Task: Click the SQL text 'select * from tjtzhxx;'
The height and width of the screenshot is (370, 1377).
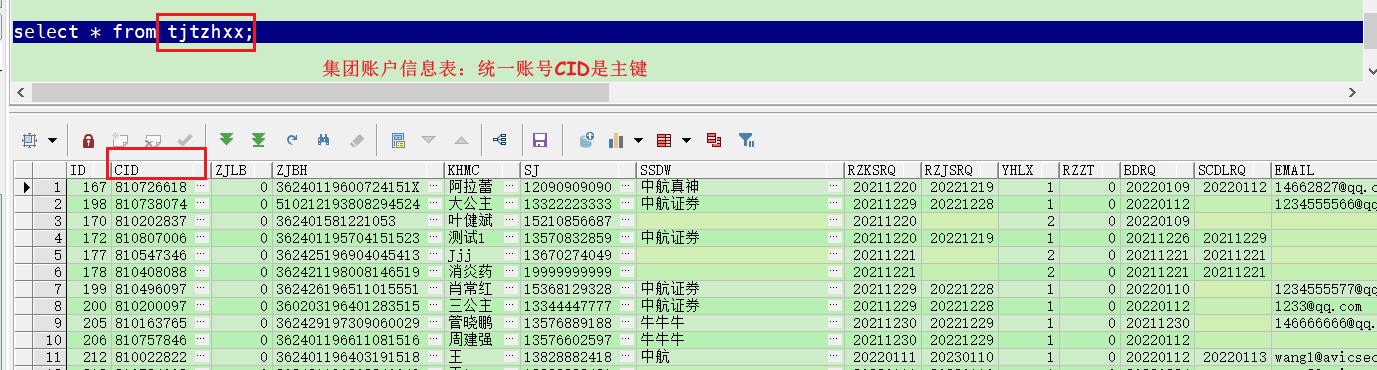Action: (134, 32)
